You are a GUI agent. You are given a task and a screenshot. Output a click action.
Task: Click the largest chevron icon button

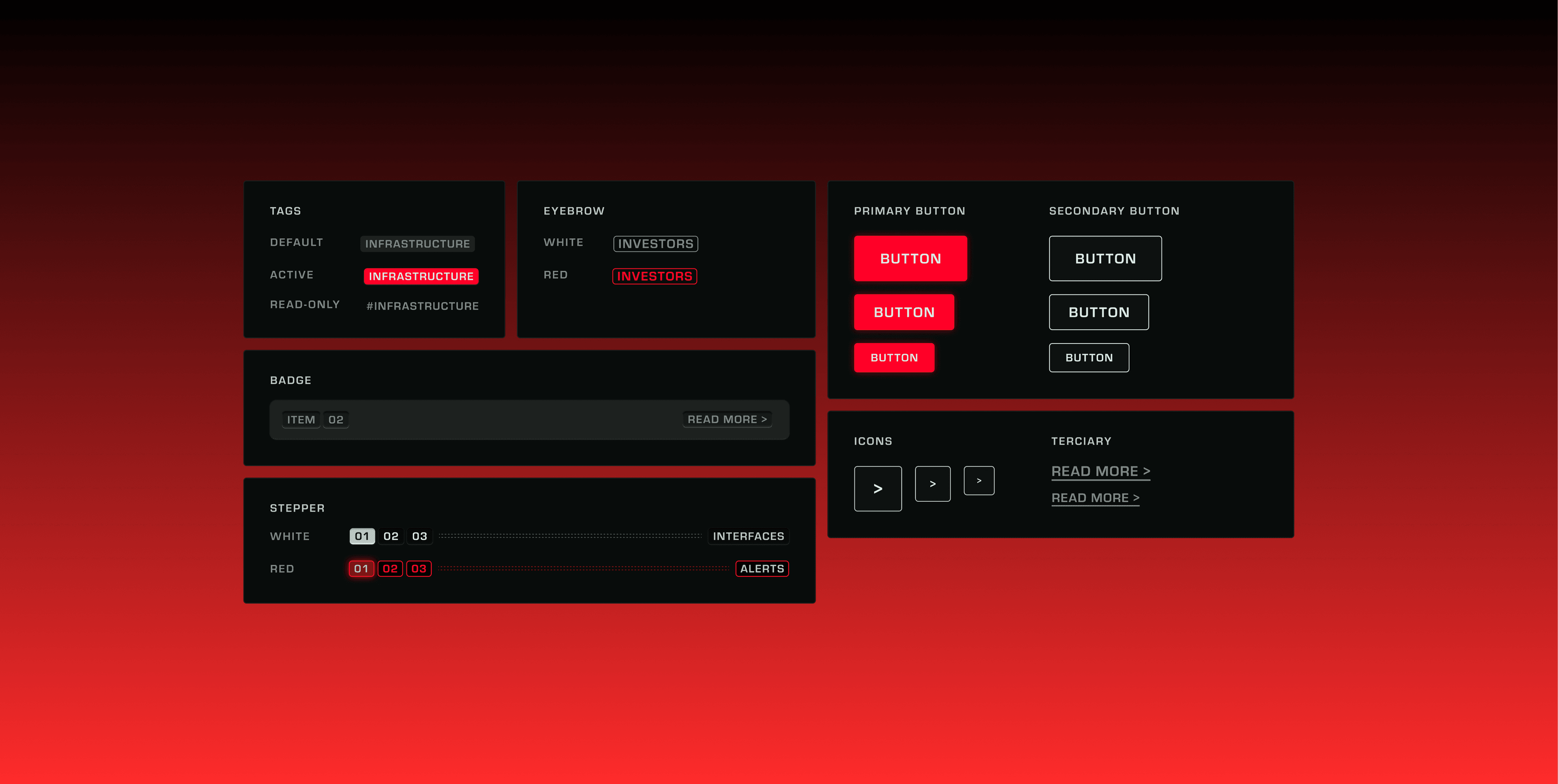[878, 488]
